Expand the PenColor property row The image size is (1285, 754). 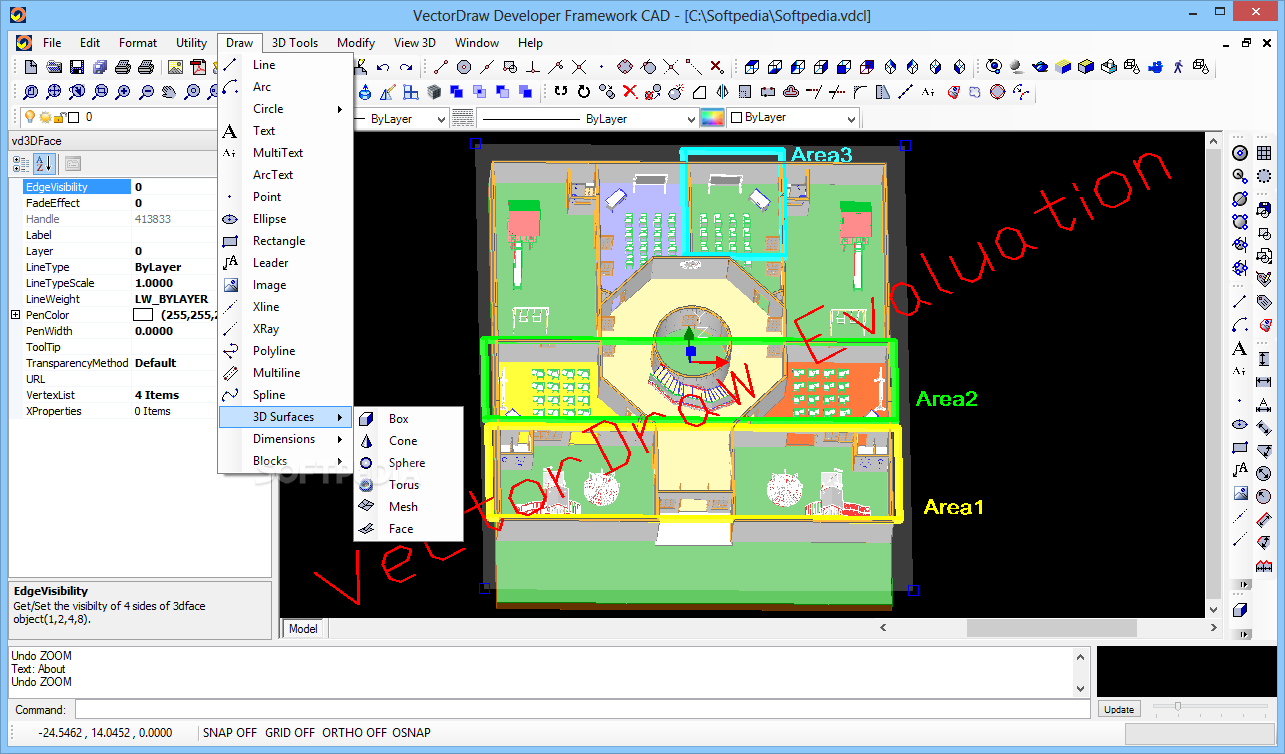coord(15,315)
